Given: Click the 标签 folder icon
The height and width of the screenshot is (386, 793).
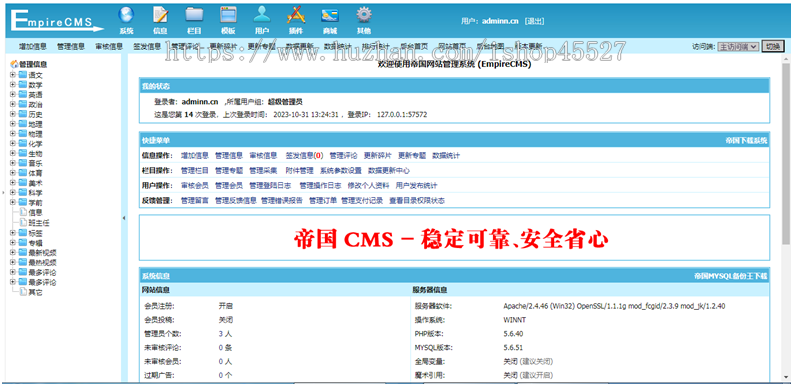Looking at the screenshot, I should [23, 232].
